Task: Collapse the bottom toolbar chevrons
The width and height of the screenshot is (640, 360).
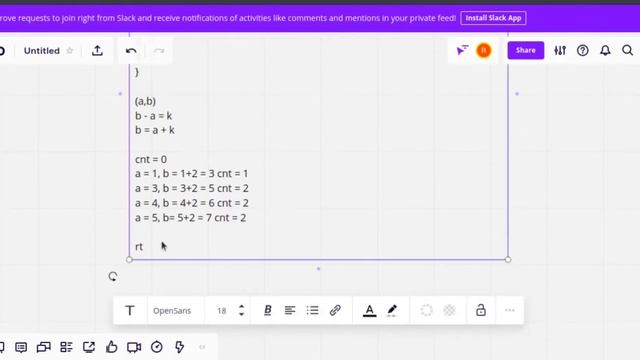Action: (202, 347)
